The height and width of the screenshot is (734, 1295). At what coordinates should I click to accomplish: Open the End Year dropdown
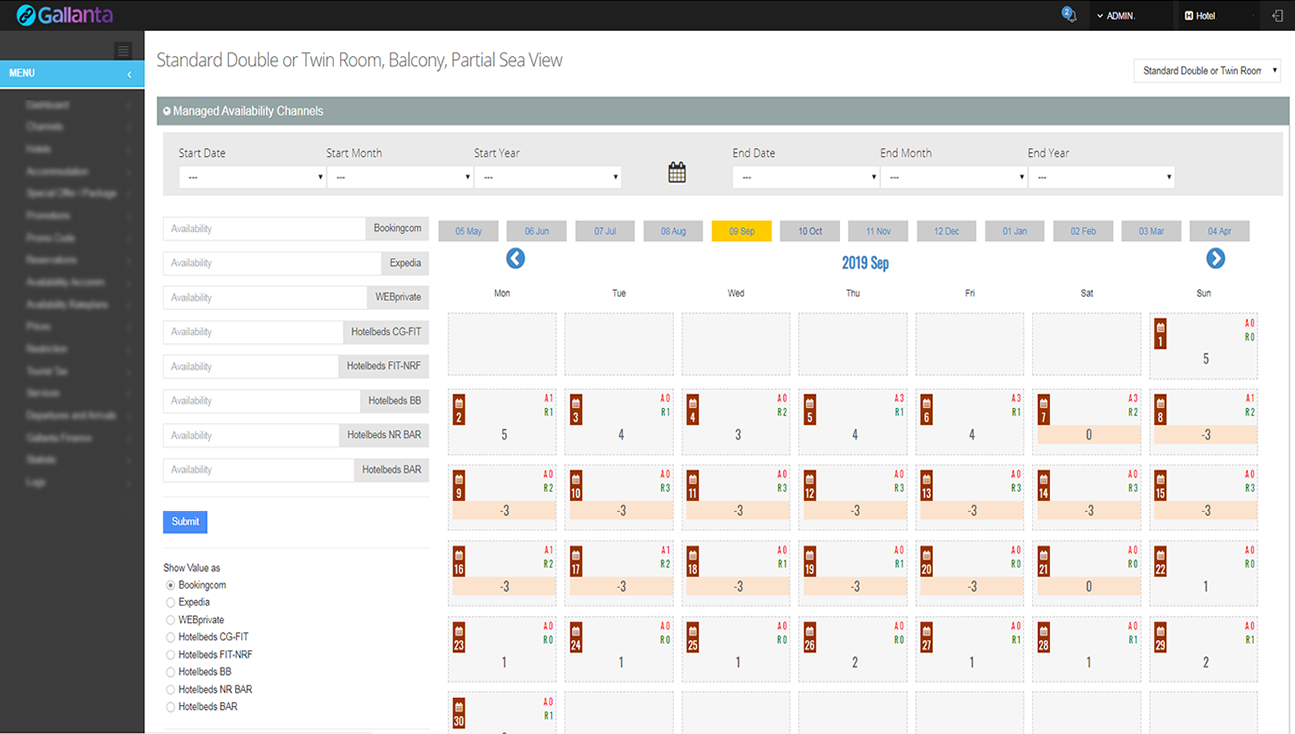[1101, 177]
